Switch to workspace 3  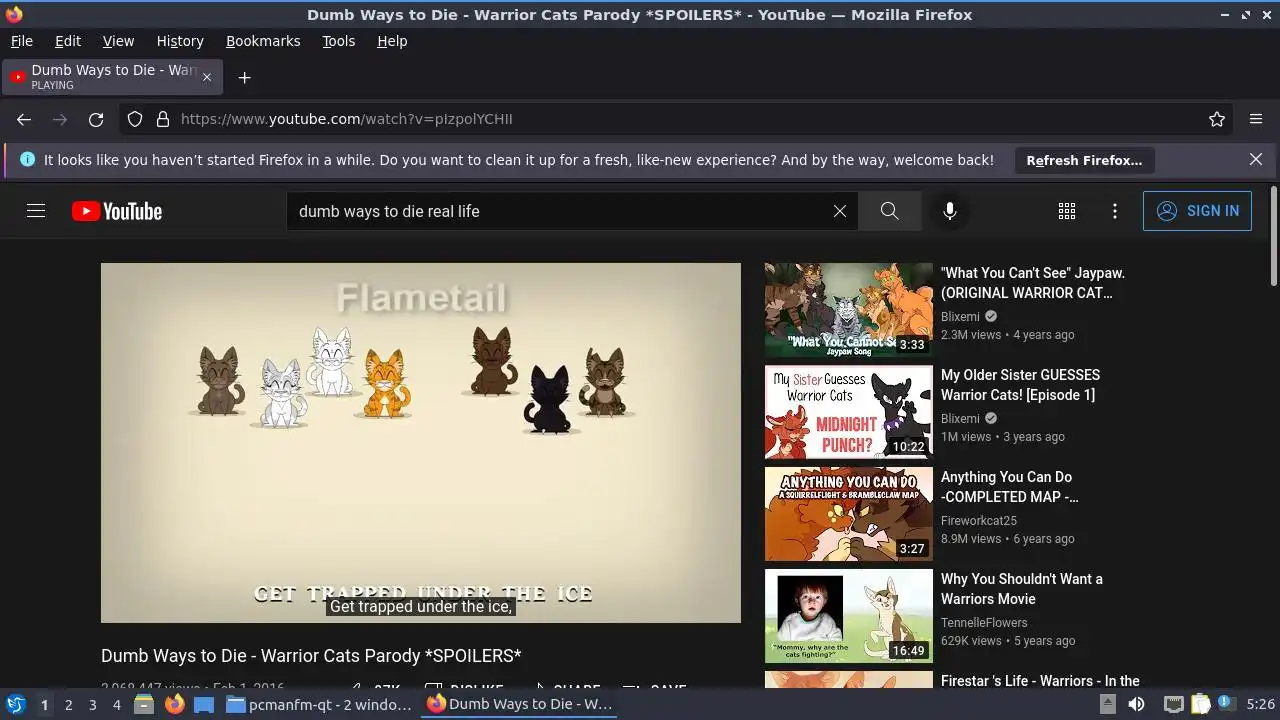[92, 705]
